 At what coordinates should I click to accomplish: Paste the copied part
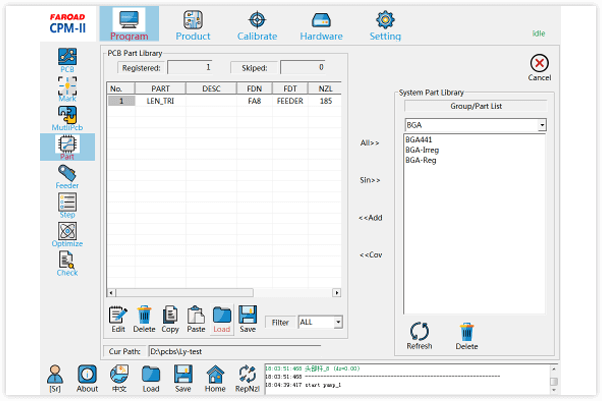pos(196,319)
